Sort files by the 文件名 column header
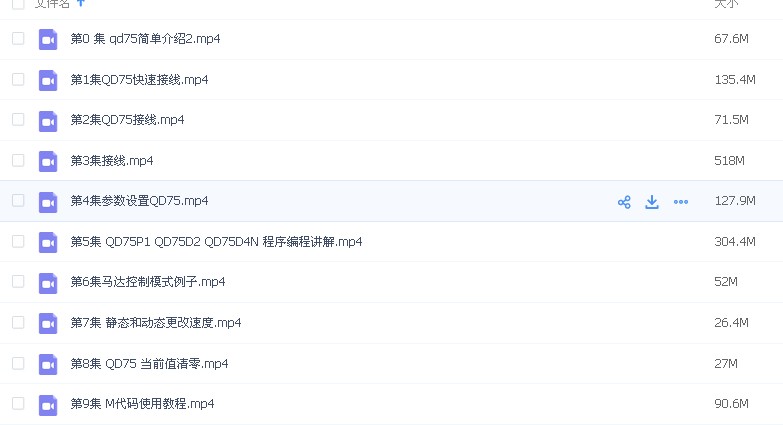The image size is (783, 425). 52,4
